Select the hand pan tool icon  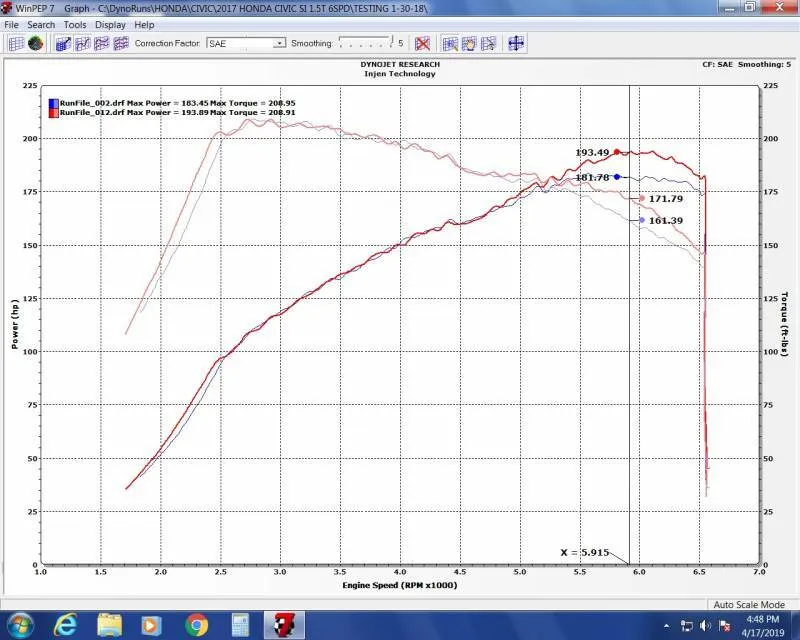[468, 43]
